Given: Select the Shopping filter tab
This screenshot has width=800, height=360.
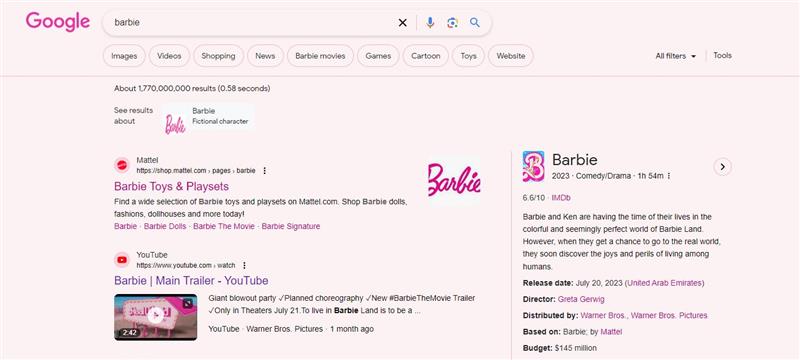Looking at the screenshot, I should [x=218, y=56].
